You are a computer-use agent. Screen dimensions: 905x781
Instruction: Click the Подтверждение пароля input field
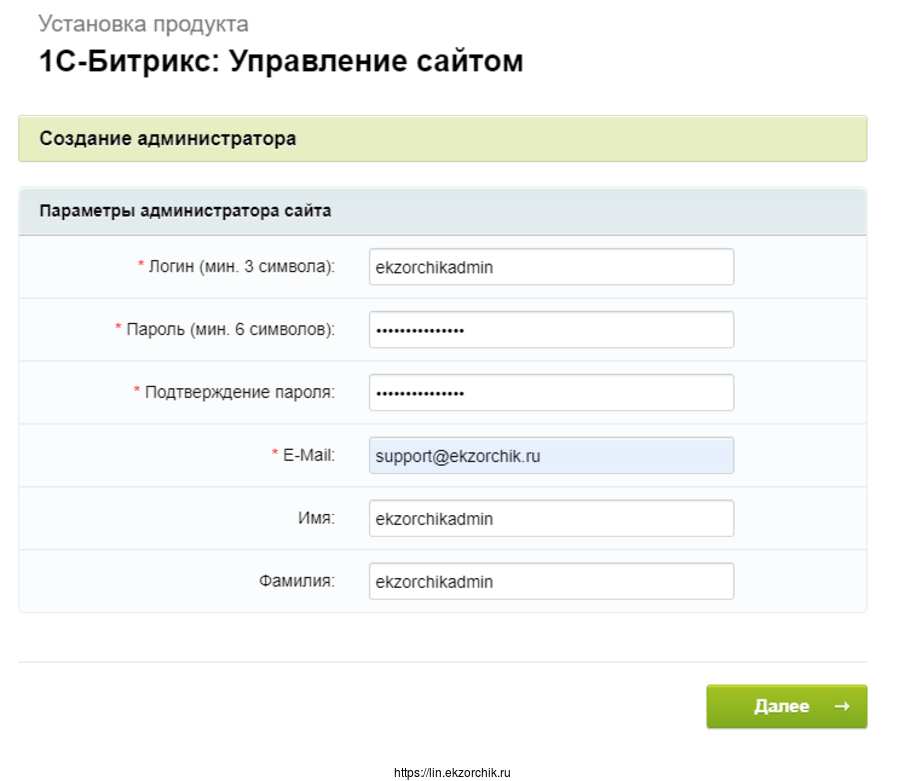coord(550,392)
